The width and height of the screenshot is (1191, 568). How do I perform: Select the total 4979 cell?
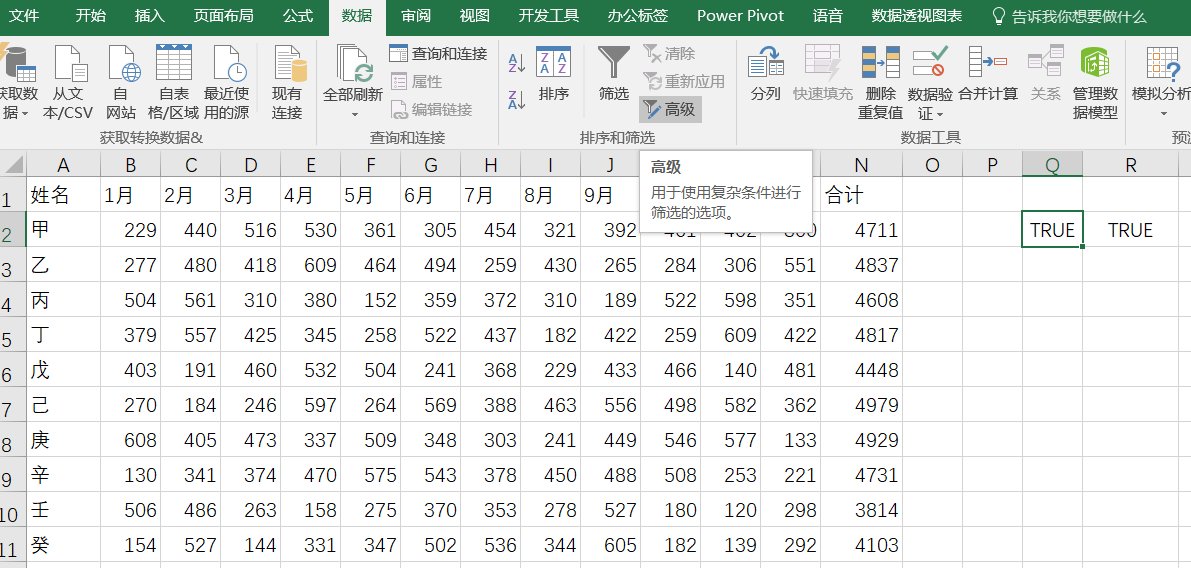pyautogui.click(x=861, y=405)
